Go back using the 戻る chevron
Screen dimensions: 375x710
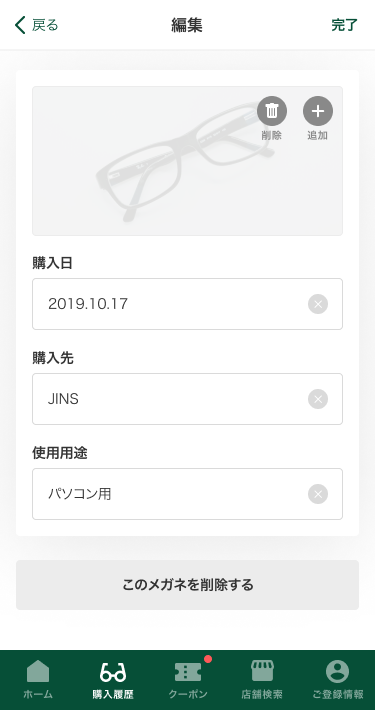(20, 25)
